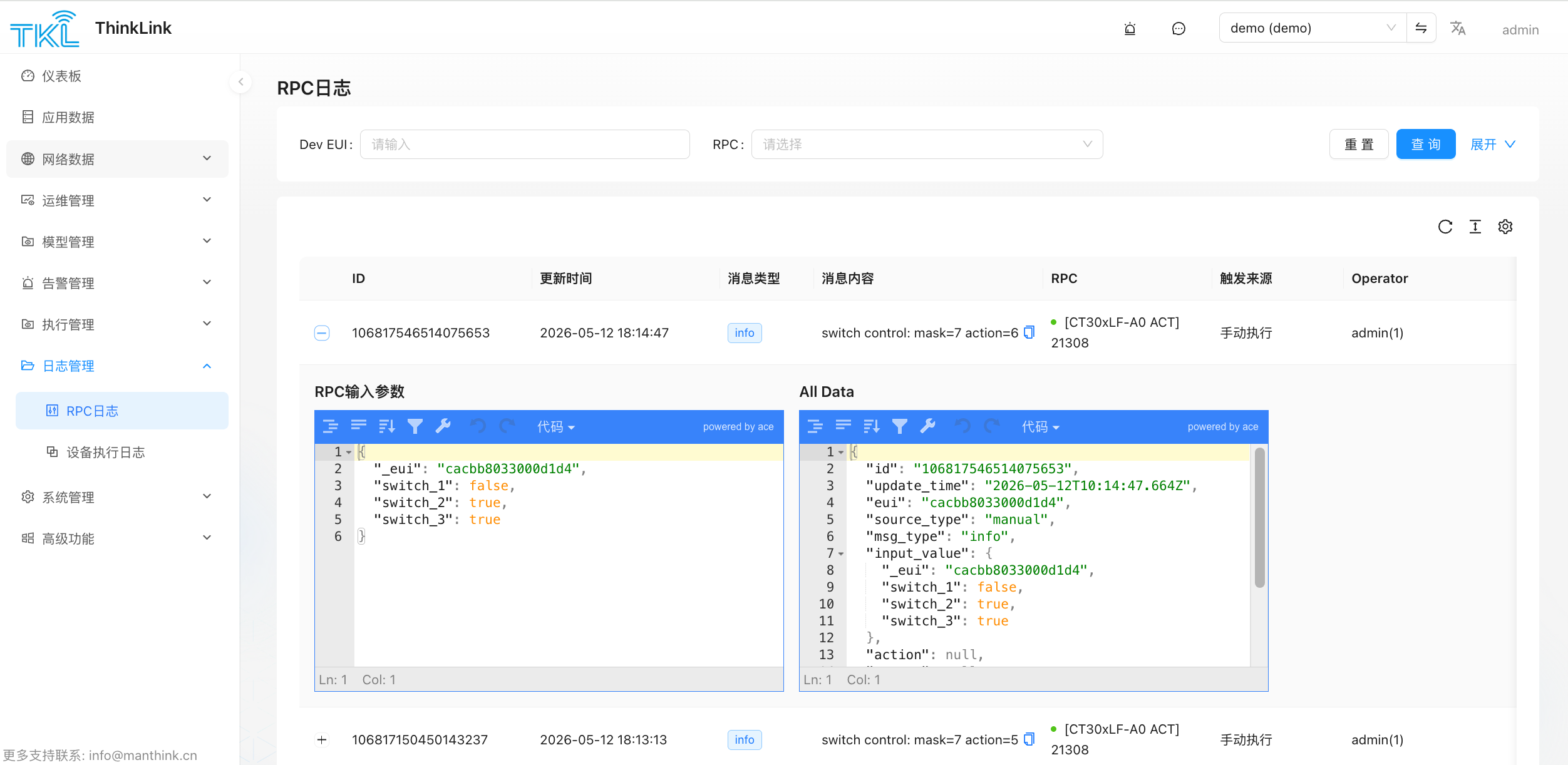Expand the 模型管理 menu
Viewport: 1568px width, 765px height.
[x=117, y=242]
